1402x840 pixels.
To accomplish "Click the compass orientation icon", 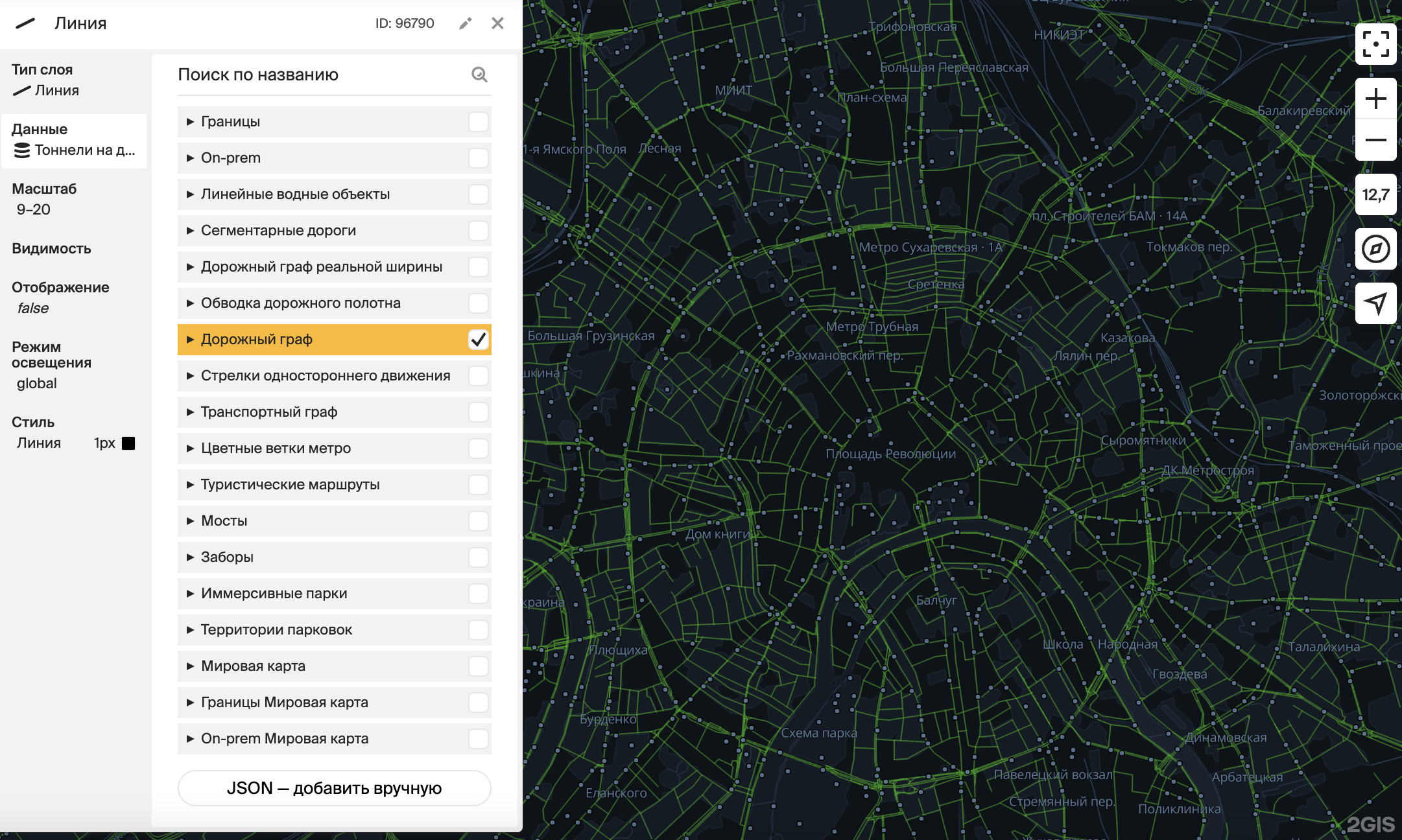I will coord(1375,249).
